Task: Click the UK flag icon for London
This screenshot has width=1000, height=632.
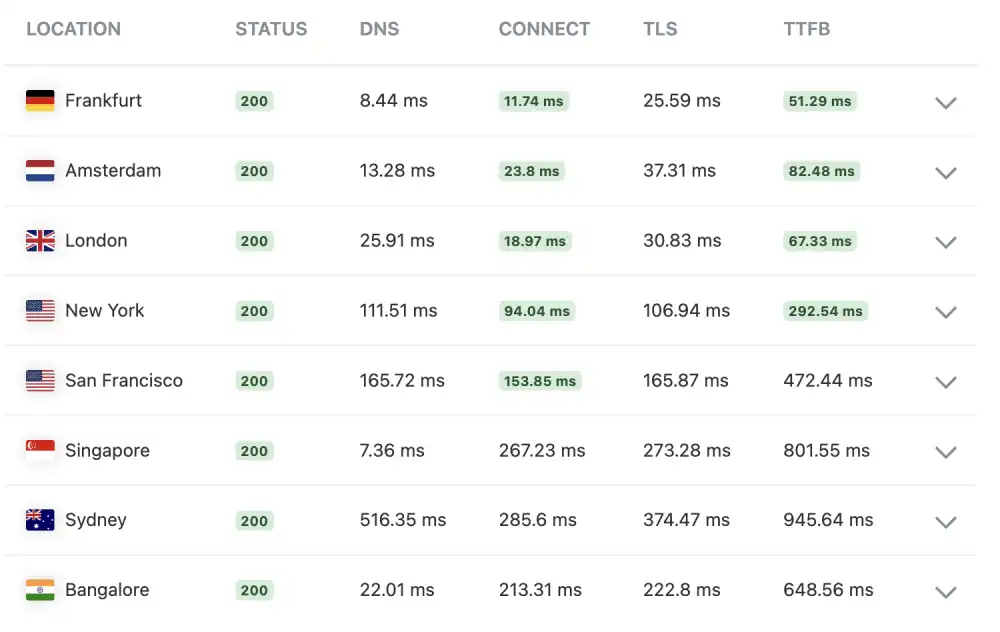Action: click(38, 241)
